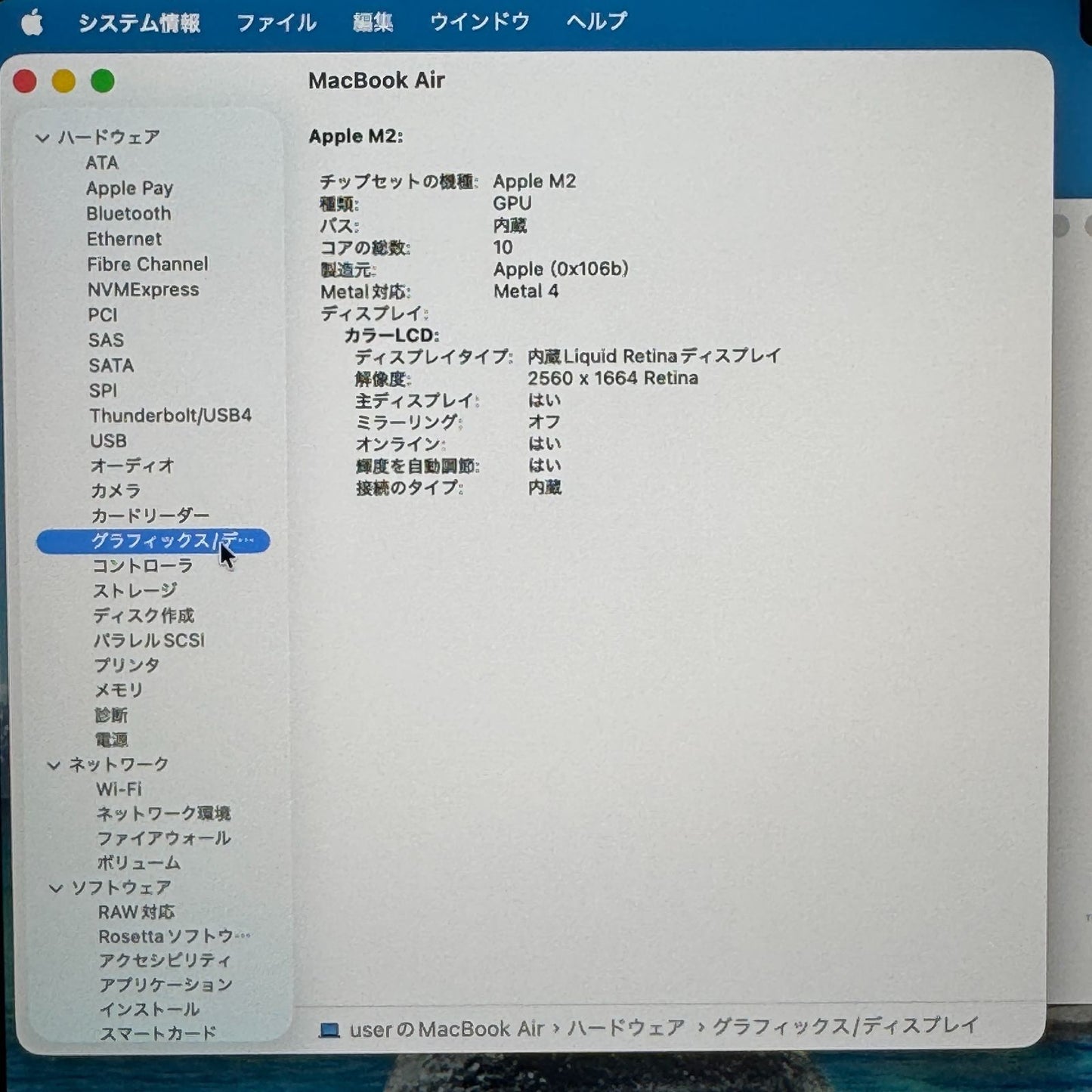Open the ウインドウ menu
The height and width of the screenshot is (1092, 1092).
tap(479, 23)
